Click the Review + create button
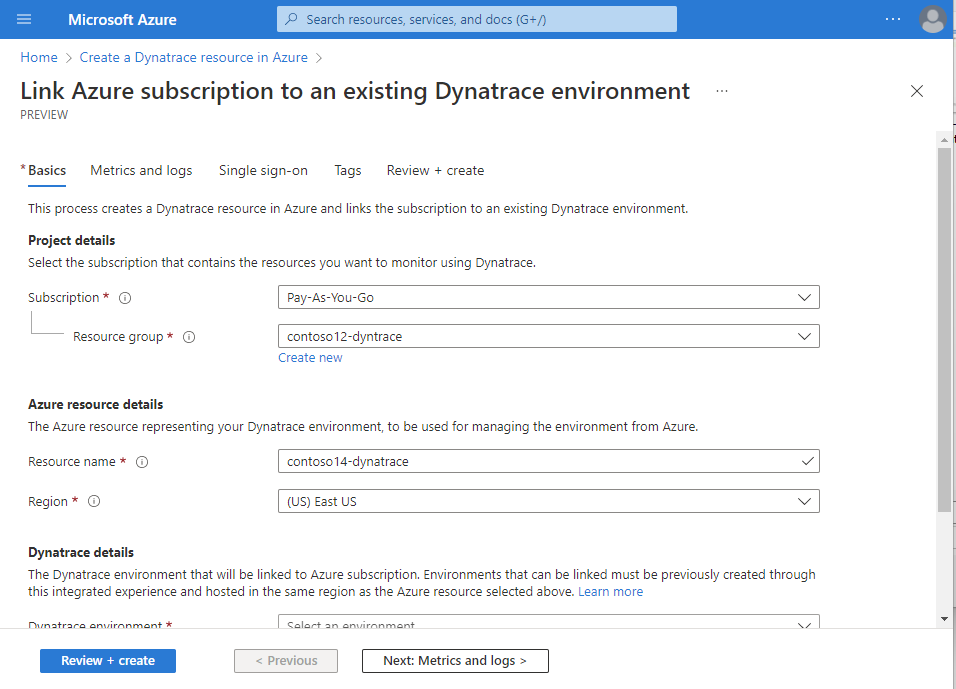The image size is (956, 689). 108,661
